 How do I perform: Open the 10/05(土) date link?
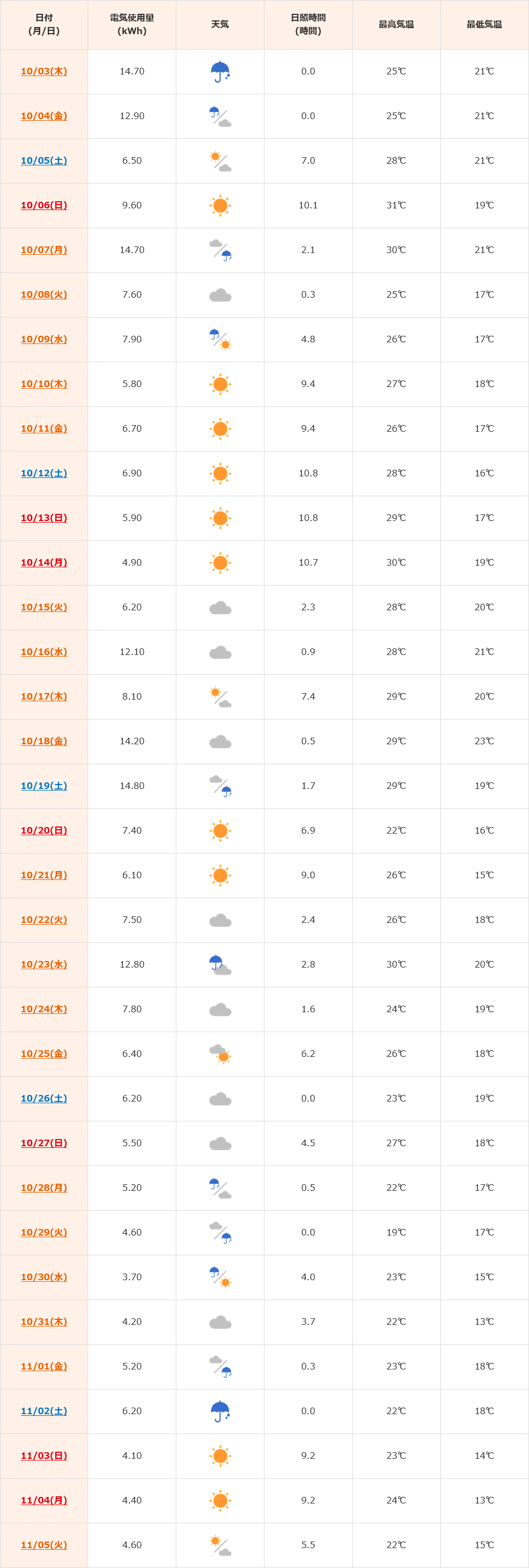44,160
